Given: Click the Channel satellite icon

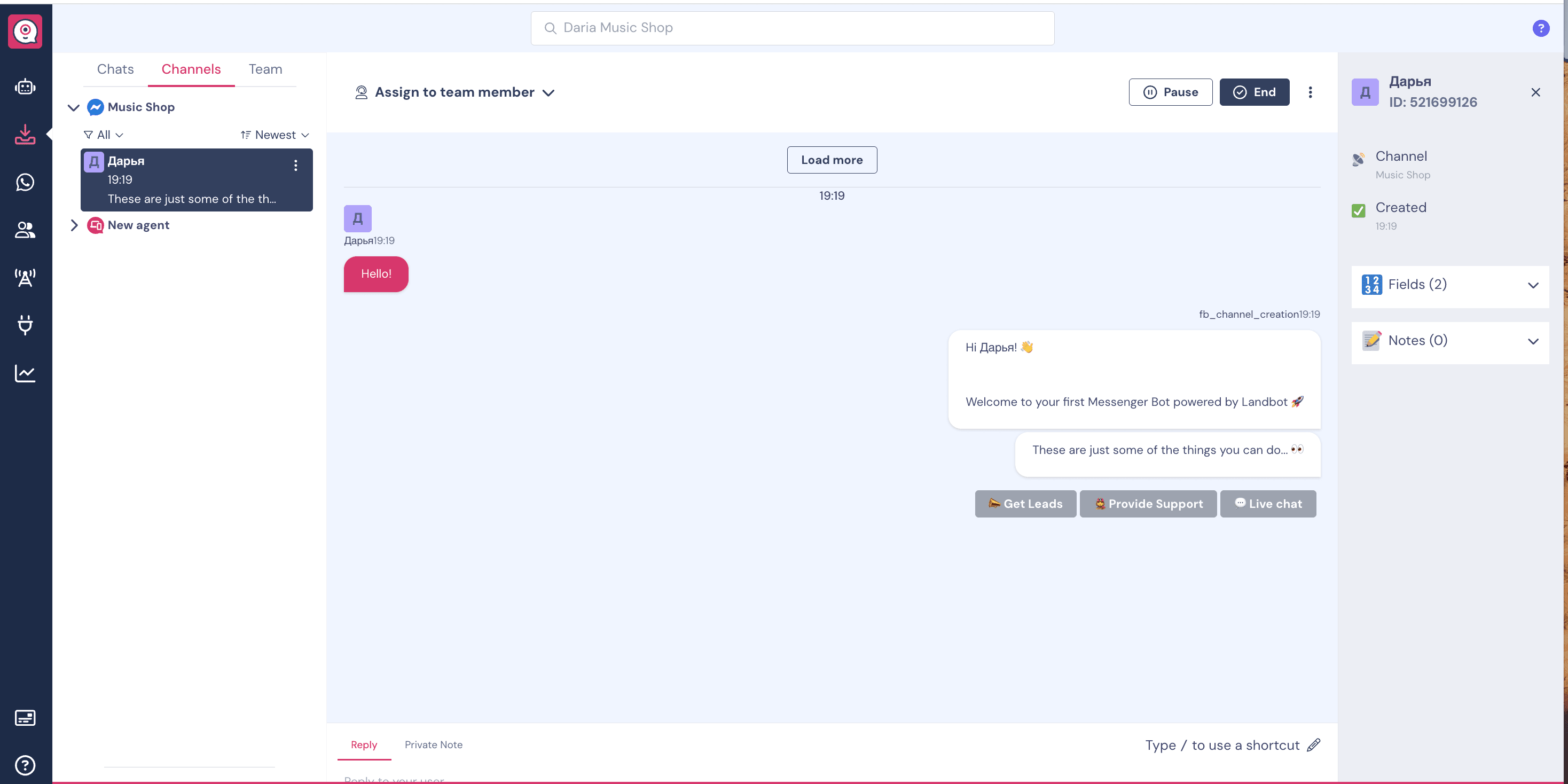Looking at the screenshot, I should click(x=1359, y=159).
